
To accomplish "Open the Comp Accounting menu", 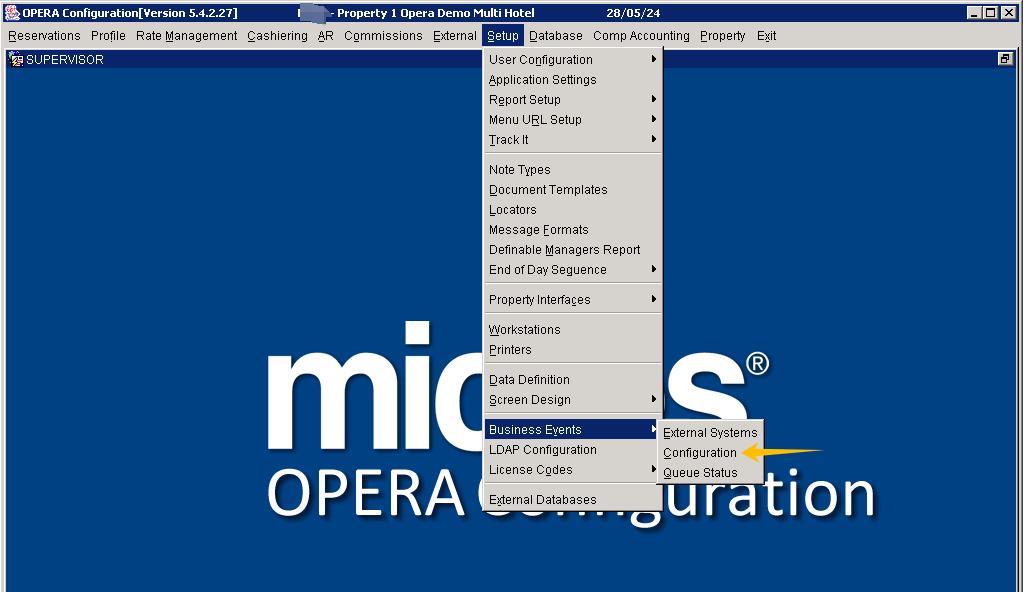I will coord(641,36).
